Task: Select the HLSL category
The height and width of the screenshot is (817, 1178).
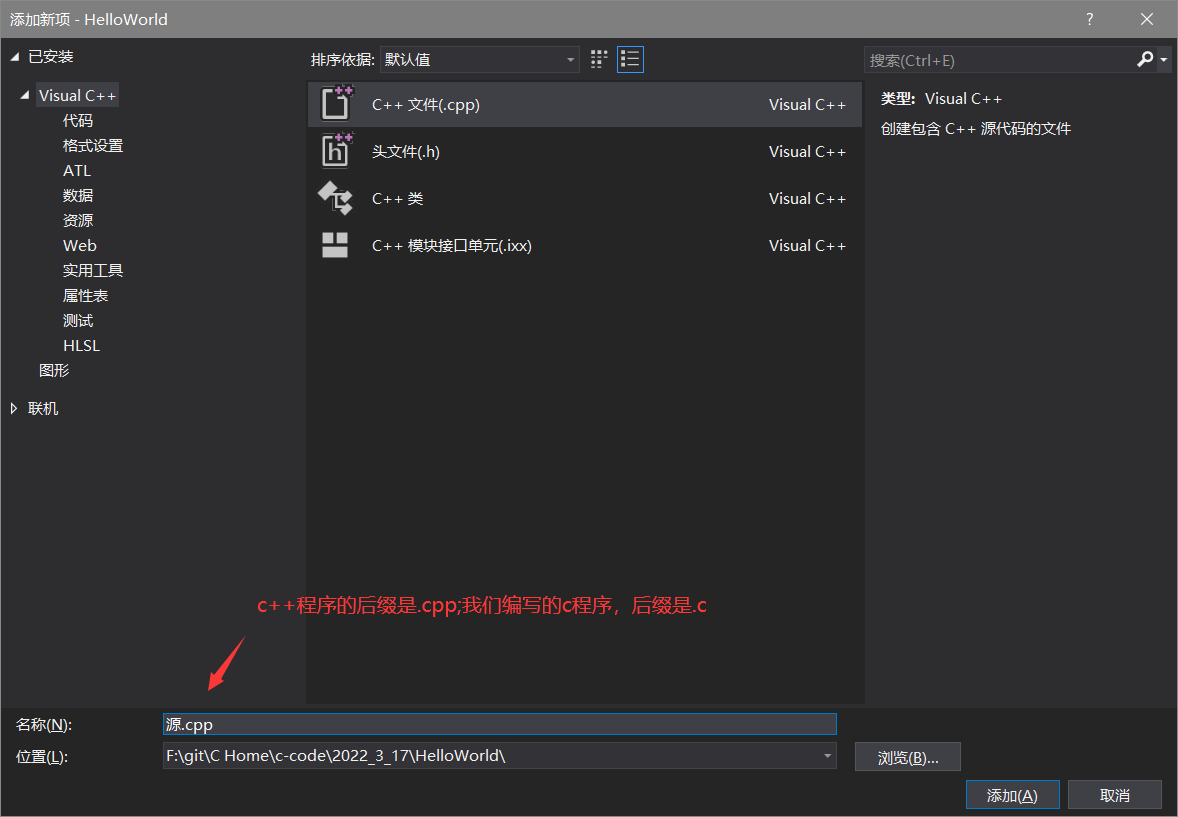Action: tap(81, 346)
